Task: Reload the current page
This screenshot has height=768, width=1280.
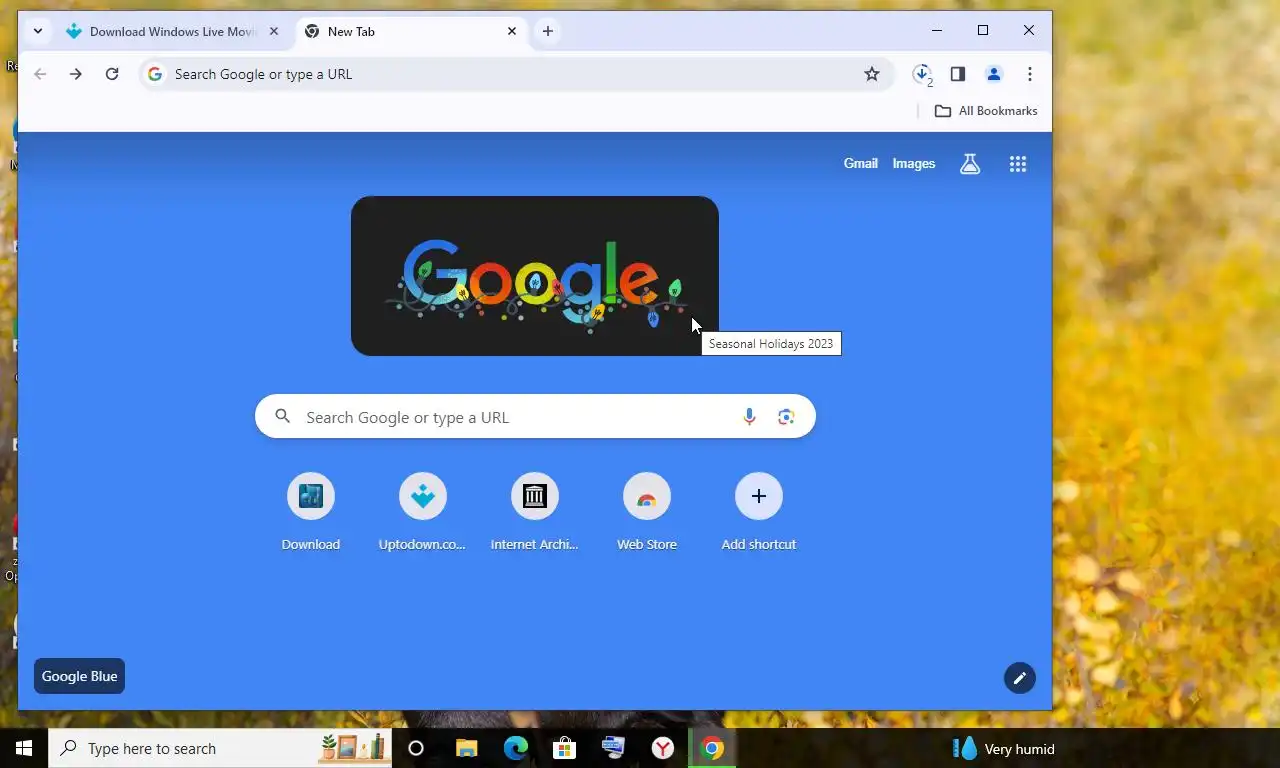Action: click(x=112, y=74)
